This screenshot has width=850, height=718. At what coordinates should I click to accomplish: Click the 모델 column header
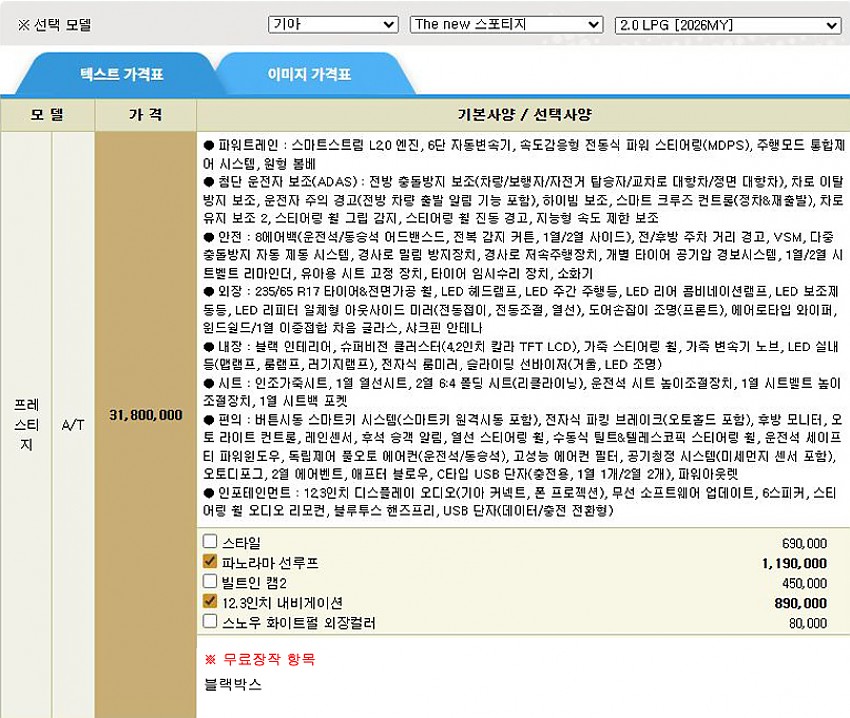pos(47,114)
